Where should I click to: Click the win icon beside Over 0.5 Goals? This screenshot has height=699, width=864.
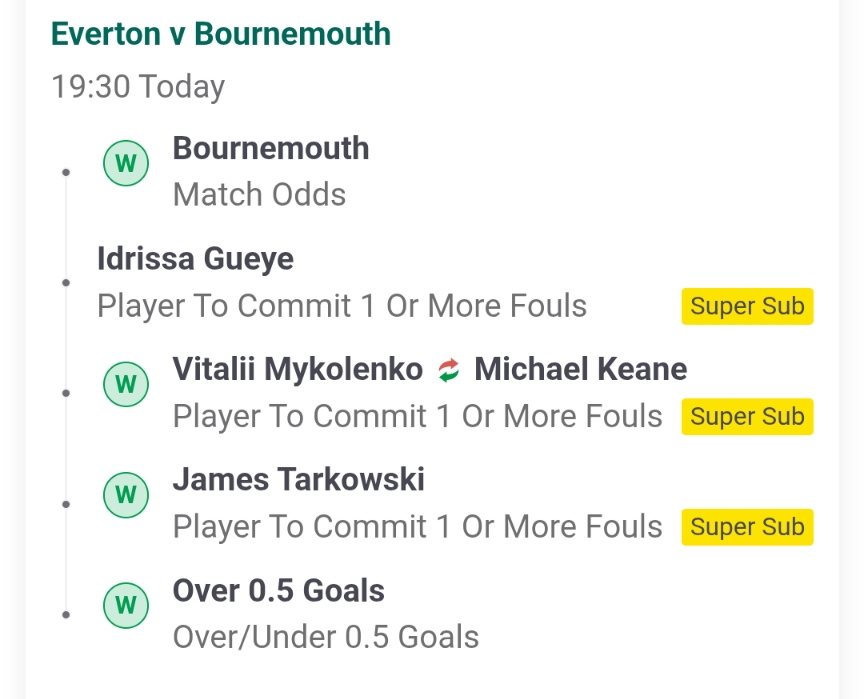(126, 603)
